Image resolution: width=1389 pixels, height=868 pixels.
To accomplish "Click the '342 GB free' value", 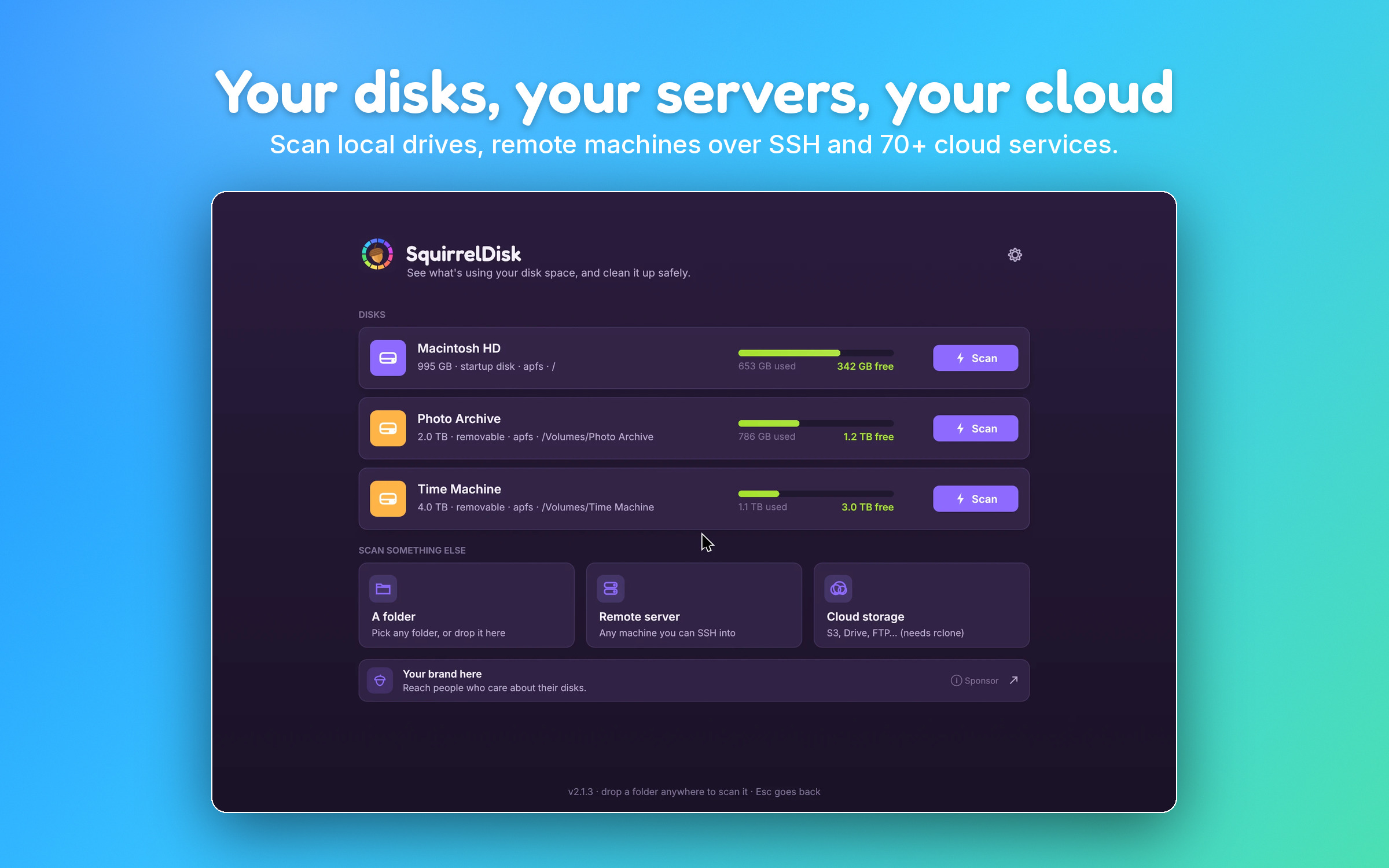I will [865, 366].
